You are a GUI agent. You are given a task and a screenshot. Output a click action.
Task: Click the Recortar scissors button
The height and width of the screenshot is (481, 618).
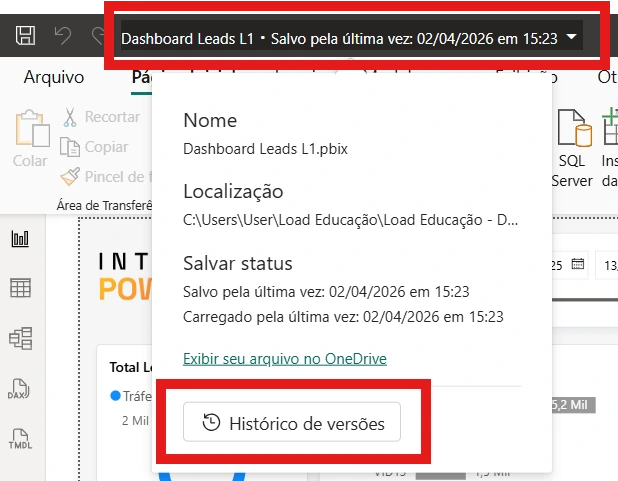click(101, 117)
